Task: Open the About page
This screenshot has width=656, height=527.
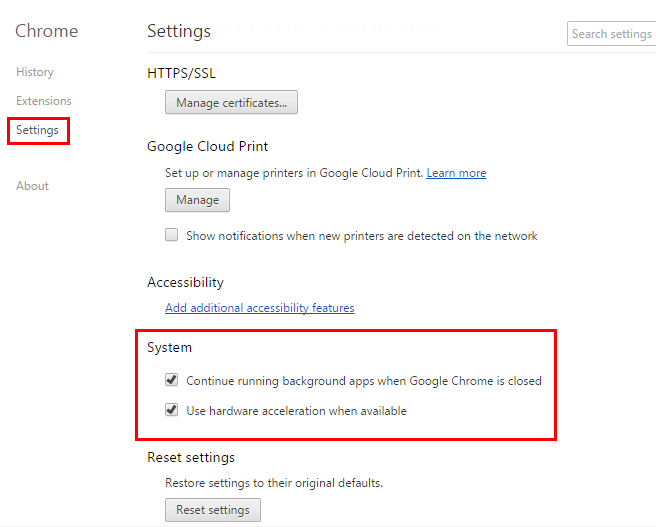Action: pyautogui.click(x=32, y=186)
